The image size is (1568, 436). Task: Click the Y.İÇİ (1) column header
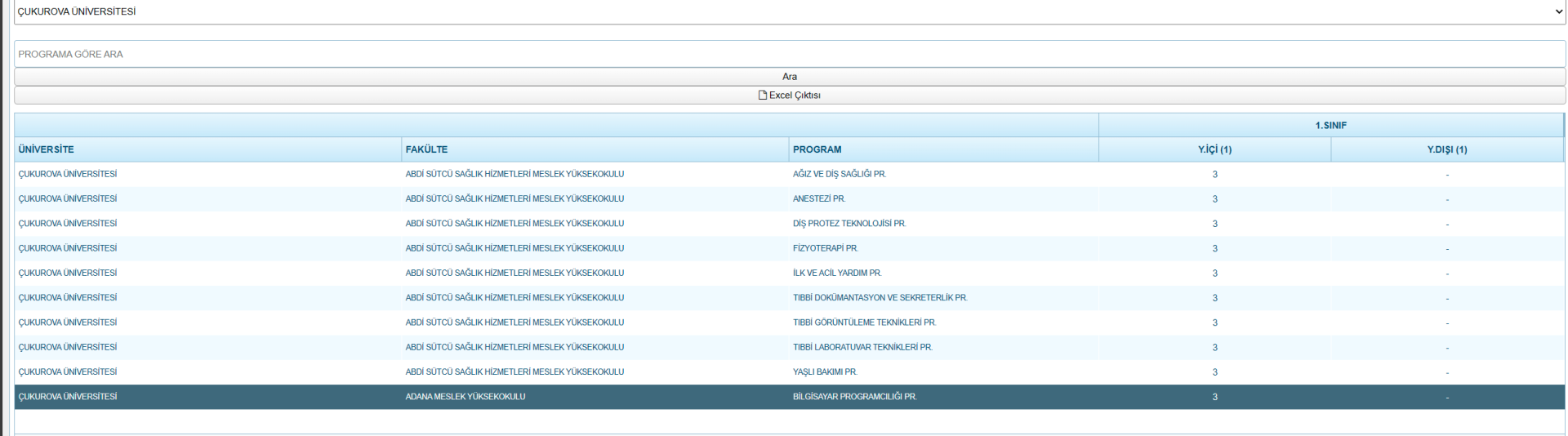coord(1215,149)
